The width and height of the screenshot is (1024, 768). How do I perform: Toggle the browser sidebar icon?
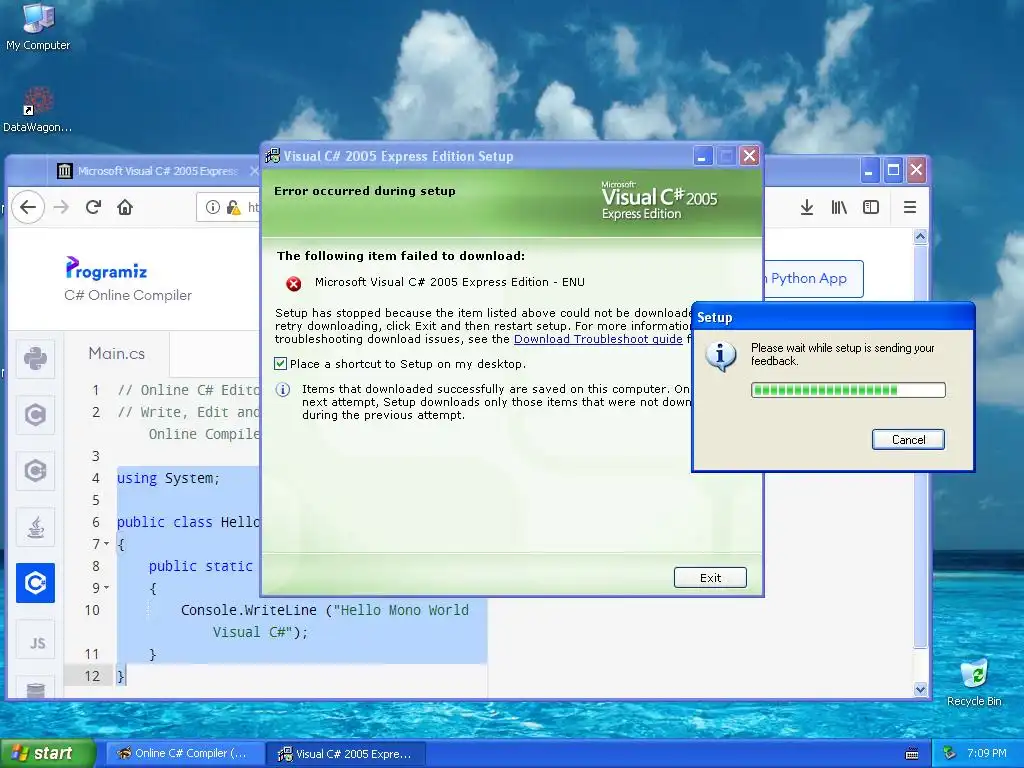pos(871,208)
